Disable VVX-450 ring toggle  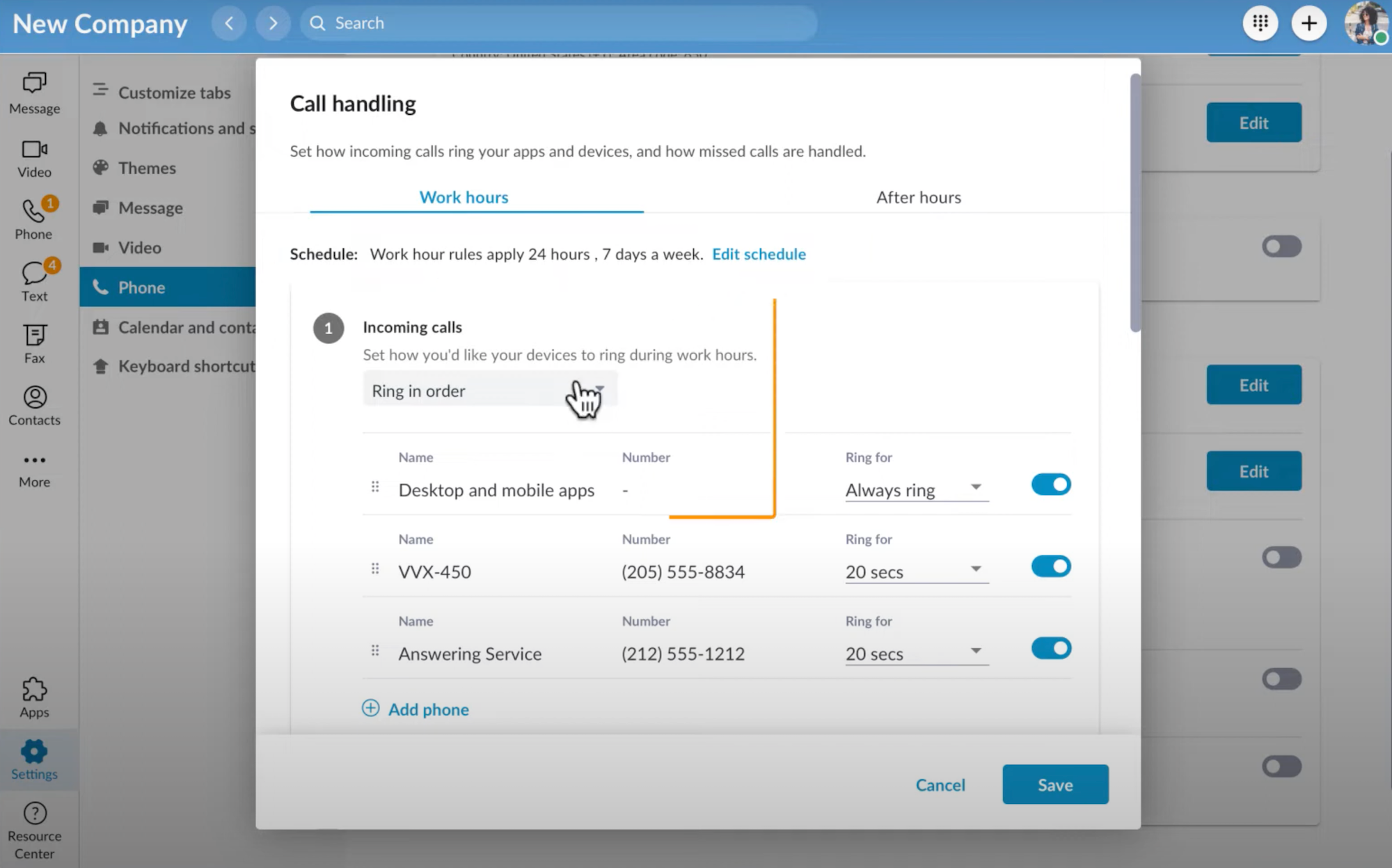click(x=1051, y=565)
